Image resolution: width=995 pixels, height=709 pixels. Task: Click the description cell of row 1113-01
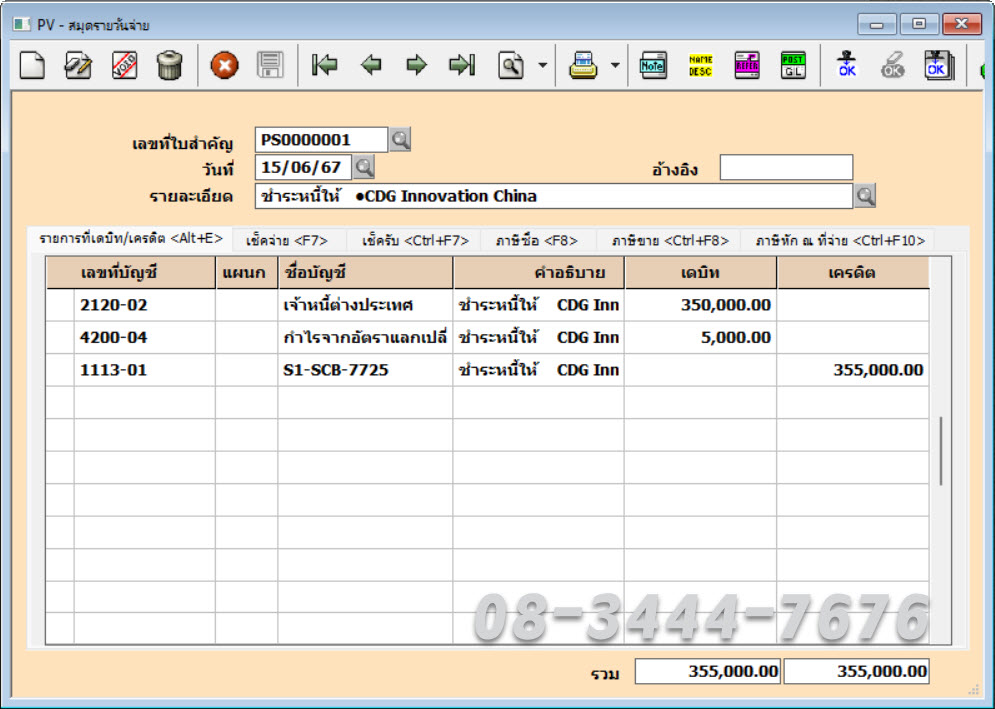pos(539,370)
